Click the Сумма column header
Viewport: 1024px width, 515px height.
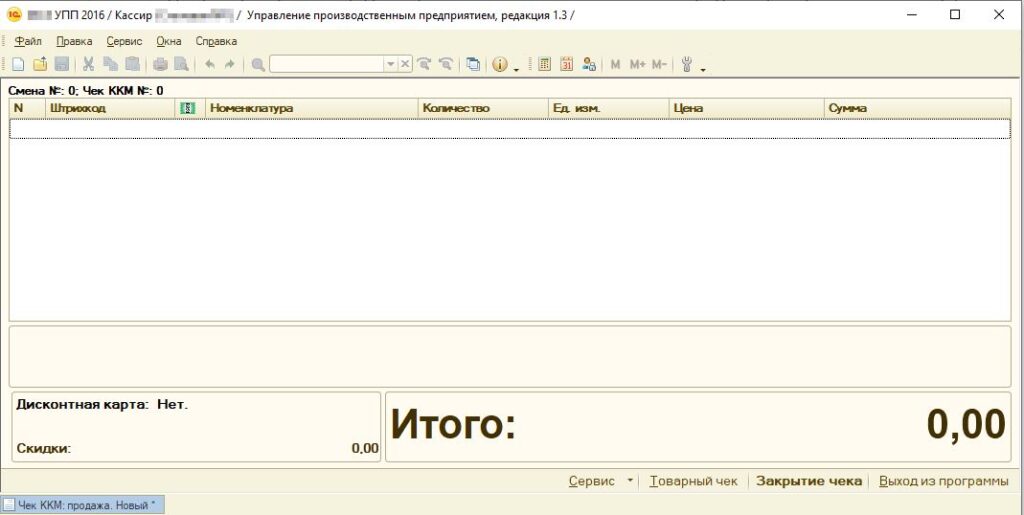[918, 108]
